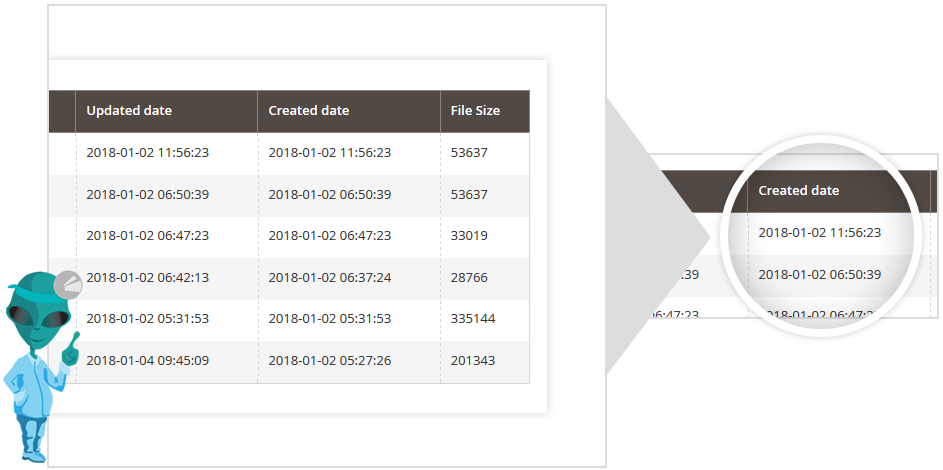Sort by the File Size column header
This screenshot has width=943, height=470.
point(475,111)
